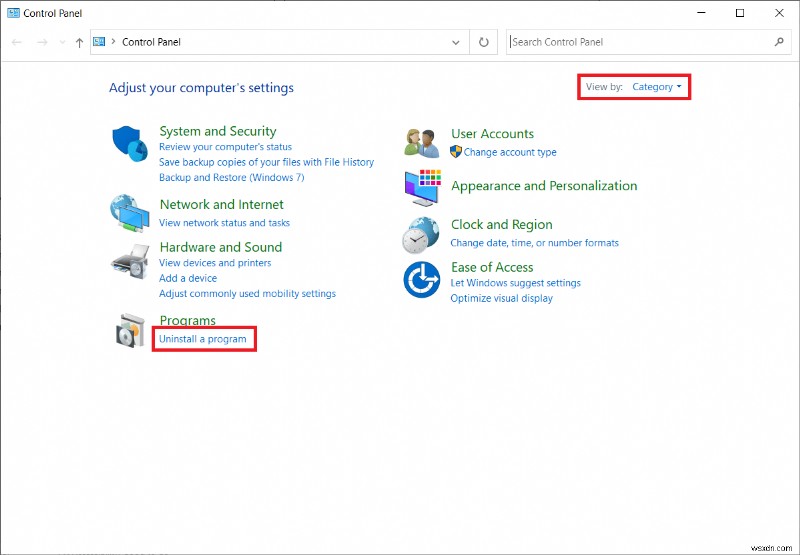Open the Ease of Access icon

click(421, 281)
